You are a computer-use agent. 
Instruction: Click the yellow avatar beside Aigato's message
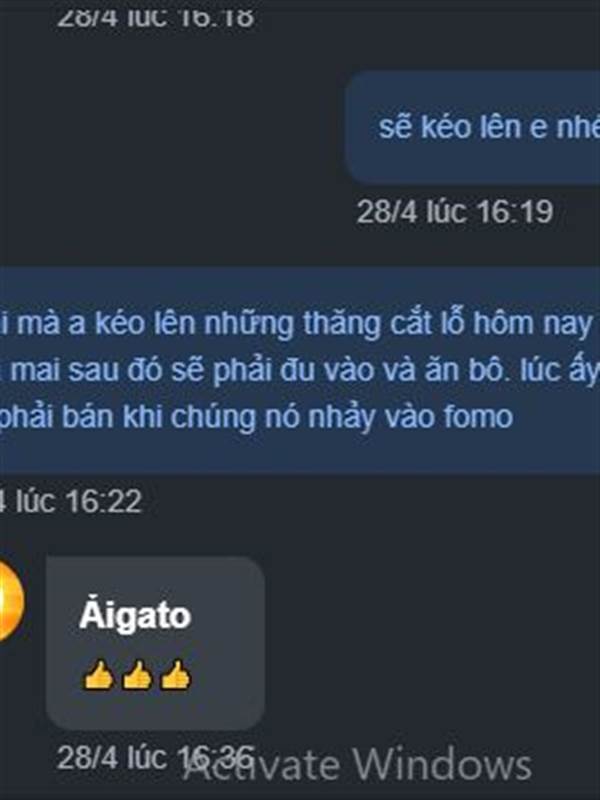pos(10,601)
